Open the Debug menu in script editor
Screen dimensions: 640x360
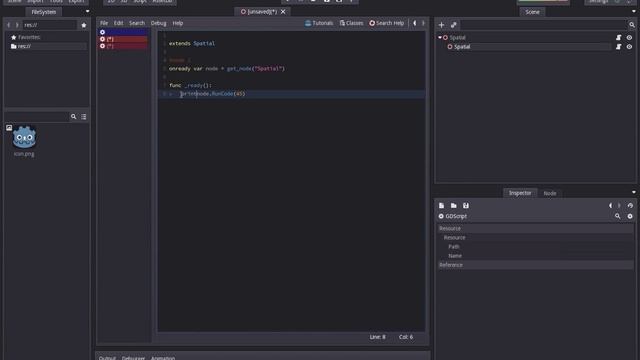coord(158,23)
